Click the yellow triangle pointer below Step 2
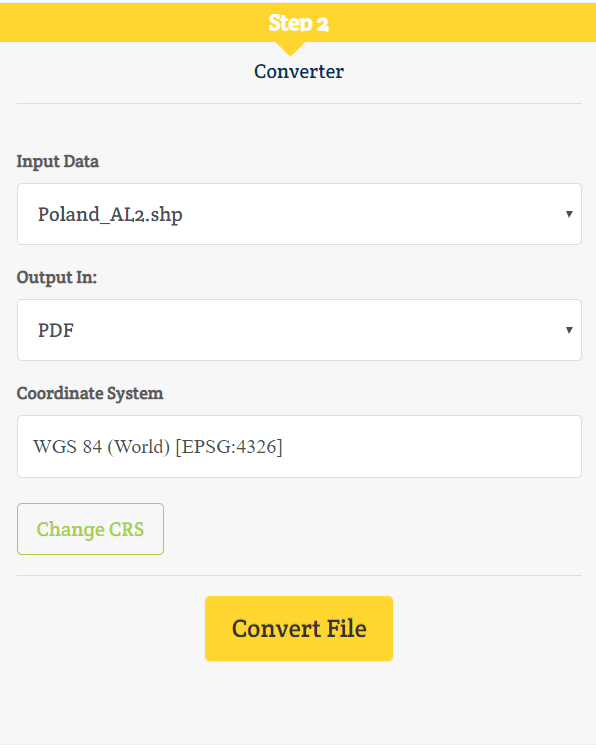Viewport: 596px width, 752px height. point(290,48)
